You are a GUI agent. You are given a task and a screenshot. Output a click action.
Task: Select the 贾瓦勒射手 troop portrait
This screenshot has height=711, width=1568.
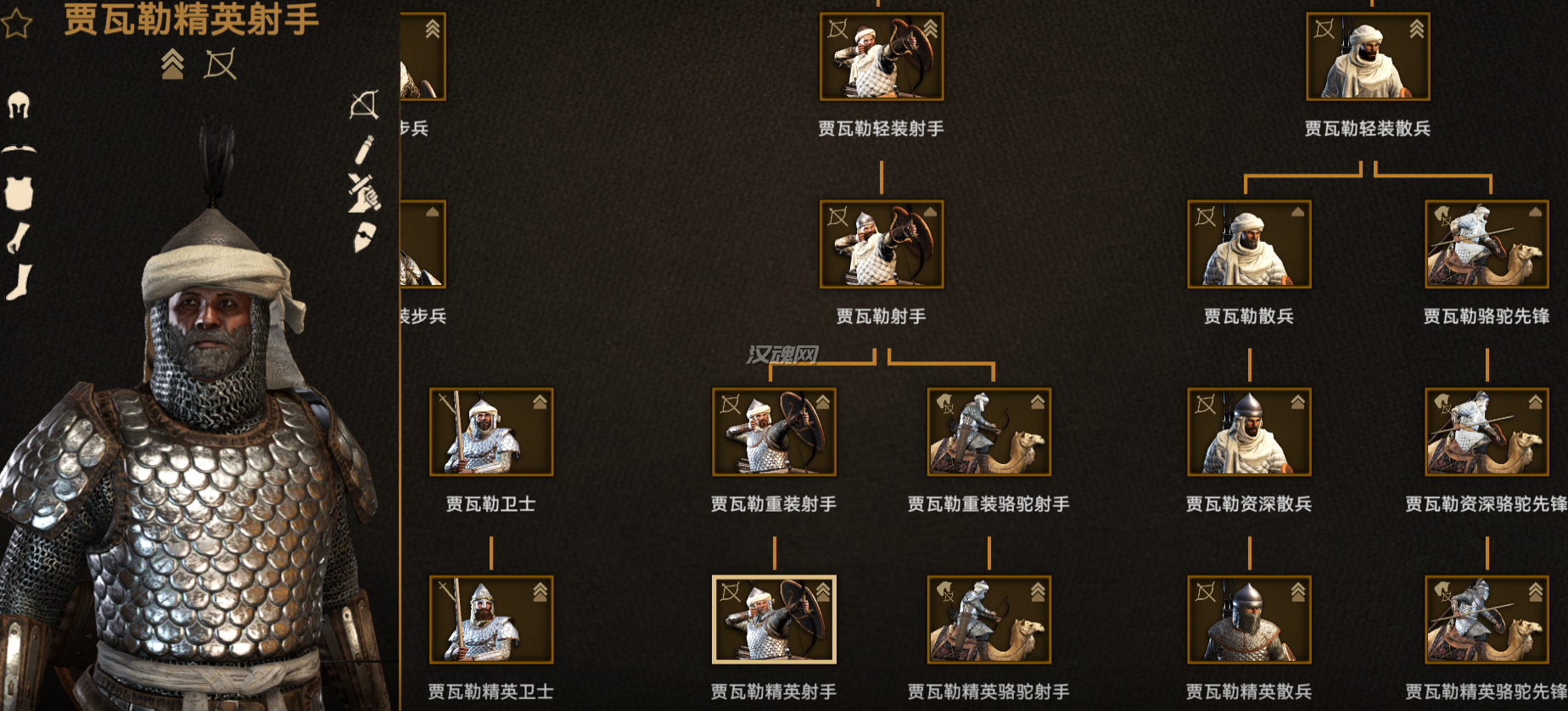pos(882,244)
